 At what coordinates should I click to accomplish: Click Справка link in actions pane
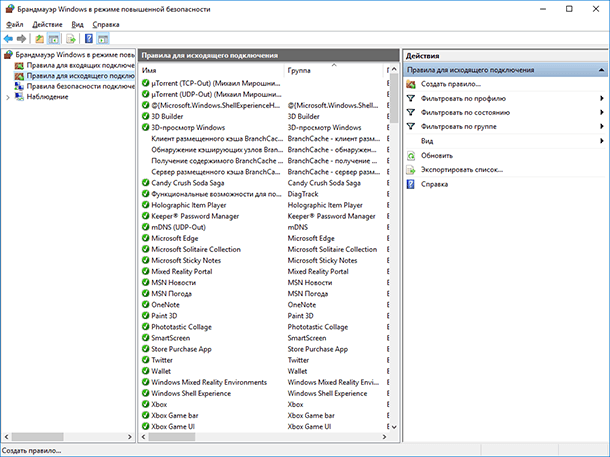(x=434, y=184)
